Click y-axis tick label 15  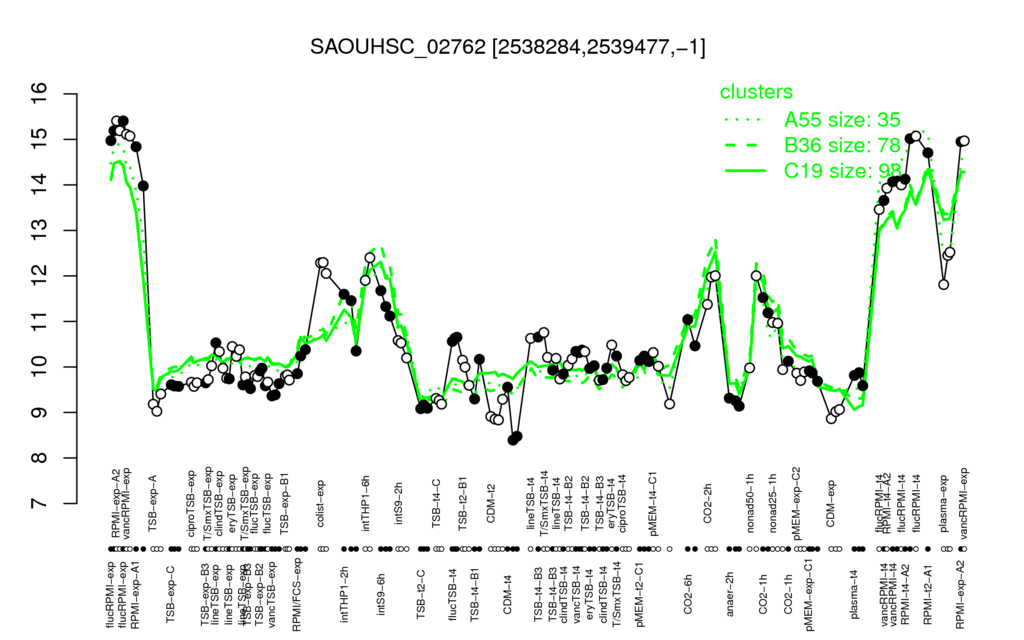39,140
